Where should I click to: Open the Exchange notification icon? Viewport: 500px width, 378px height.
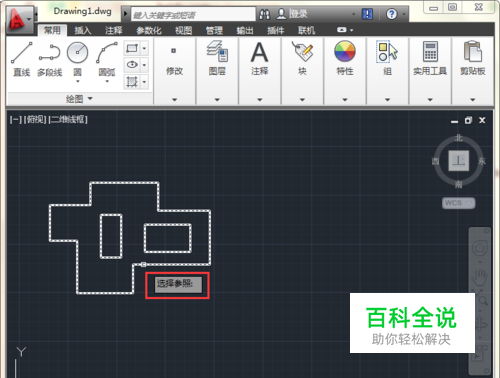click(367, 14)
